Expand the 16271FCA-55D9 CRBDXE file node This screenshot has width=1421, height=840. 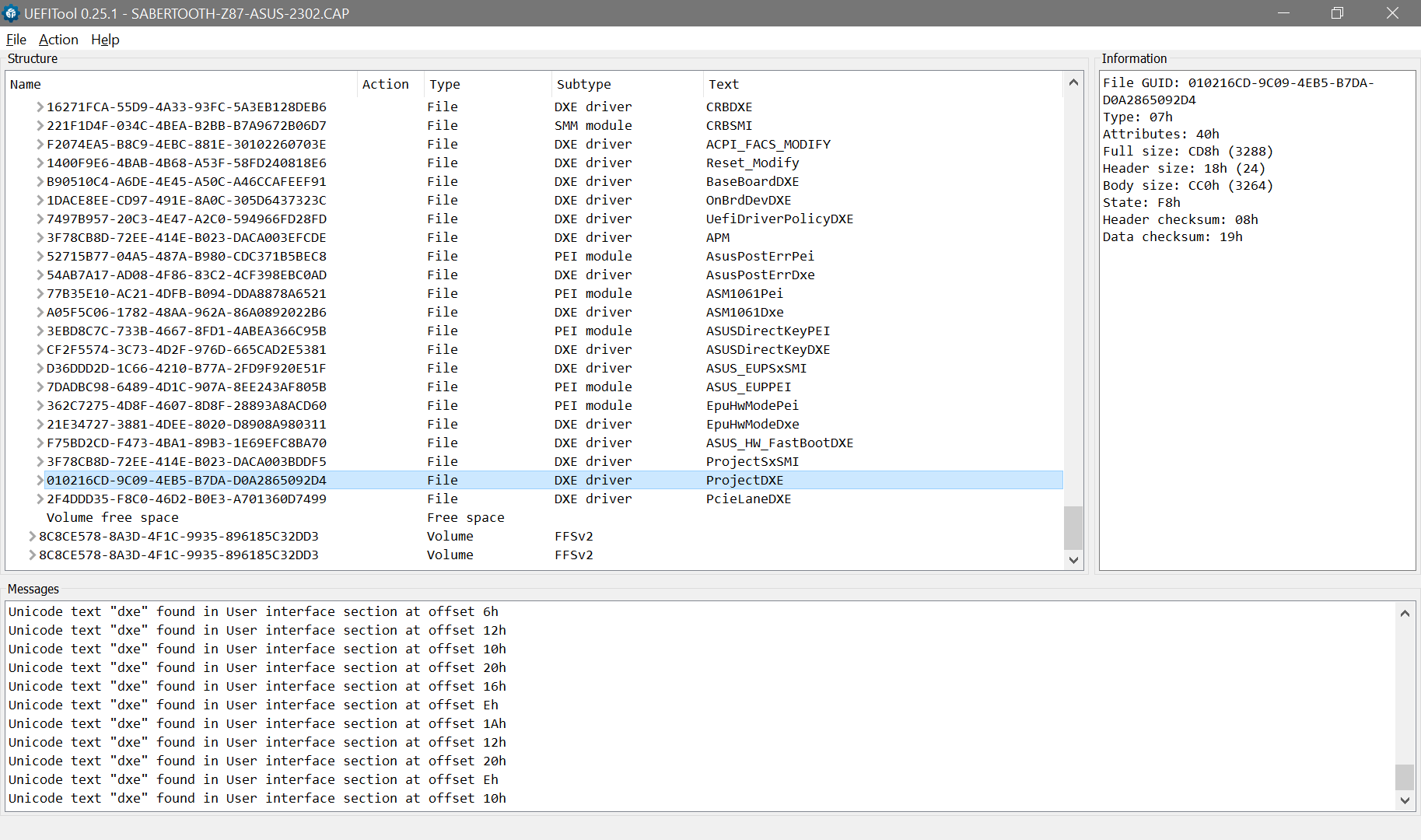pos(40,107)
